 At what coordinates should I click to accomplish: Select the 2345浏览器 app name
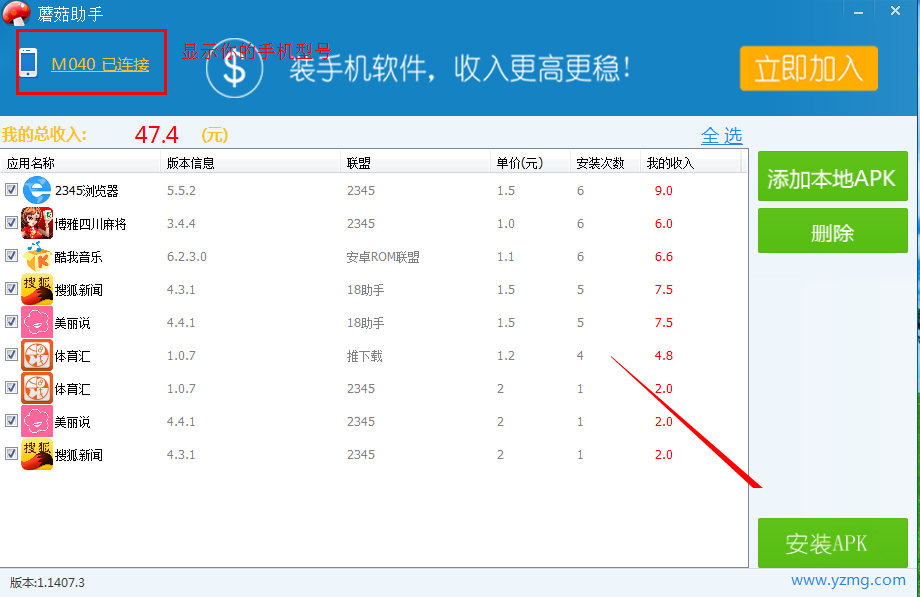point(87,191)
